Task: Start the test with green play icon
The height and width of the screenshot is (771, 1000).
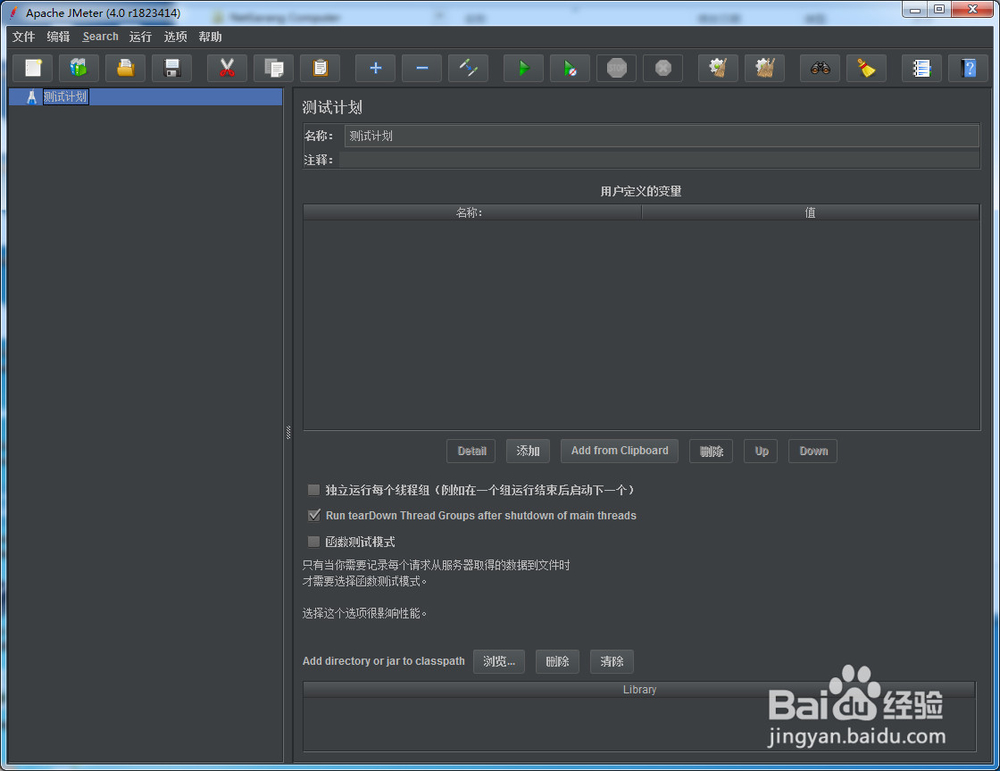Action: pos(524,68)
